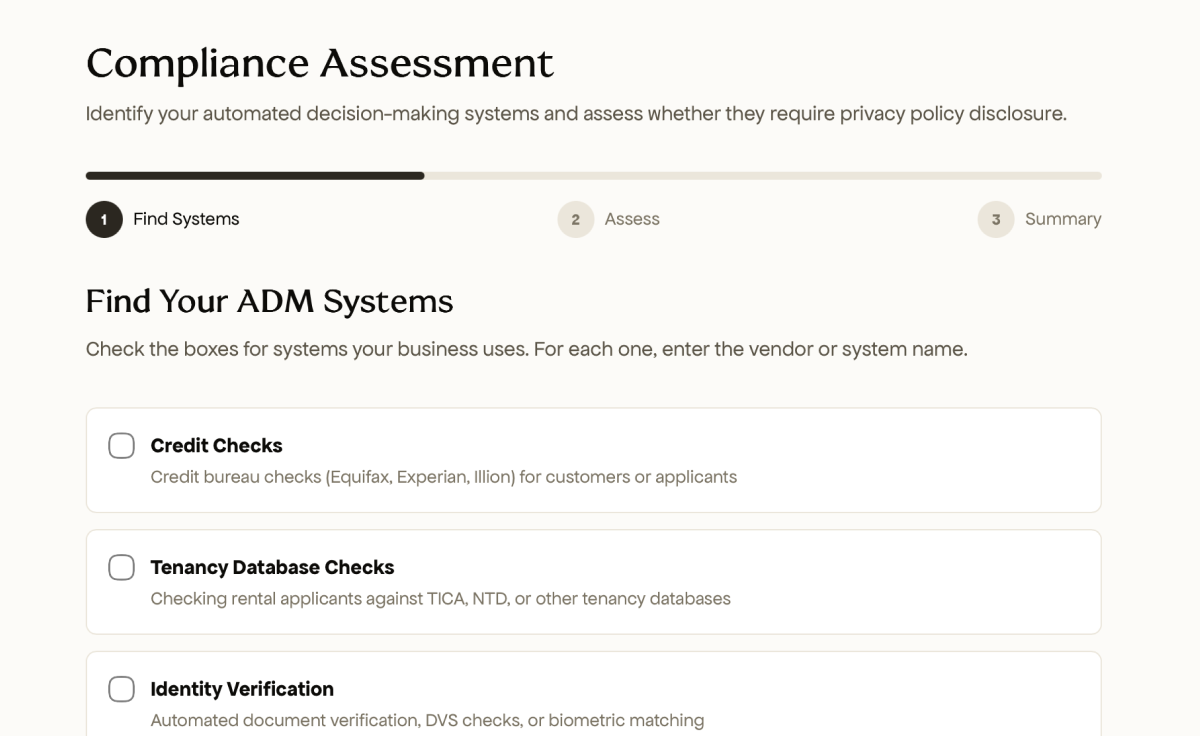Click the filled step 1 circle indicator
Screen dimensions: 1200x736
[104, 219]
